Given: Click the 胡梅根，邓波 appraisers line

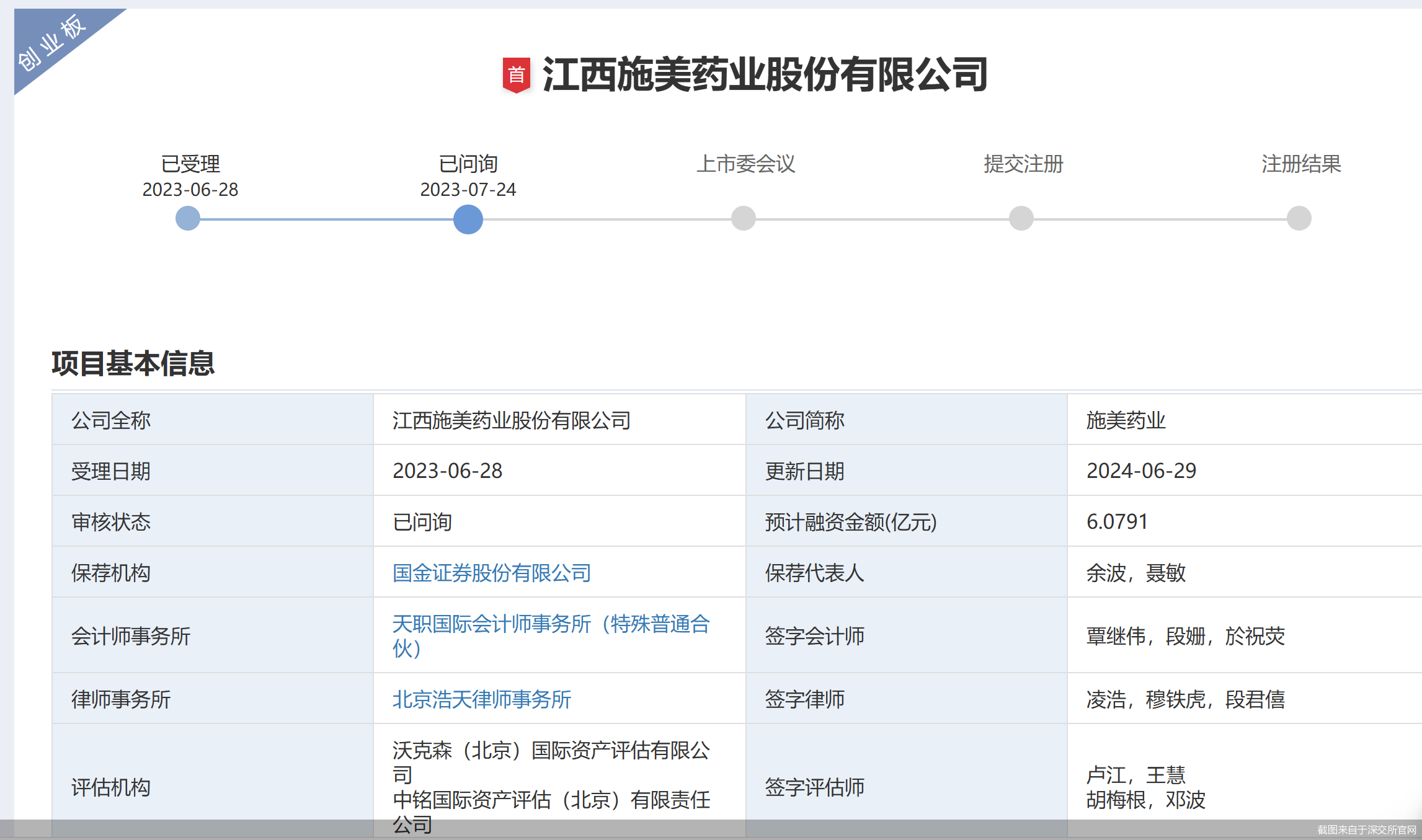Looking at the screenshot, I should point(1146,800).
